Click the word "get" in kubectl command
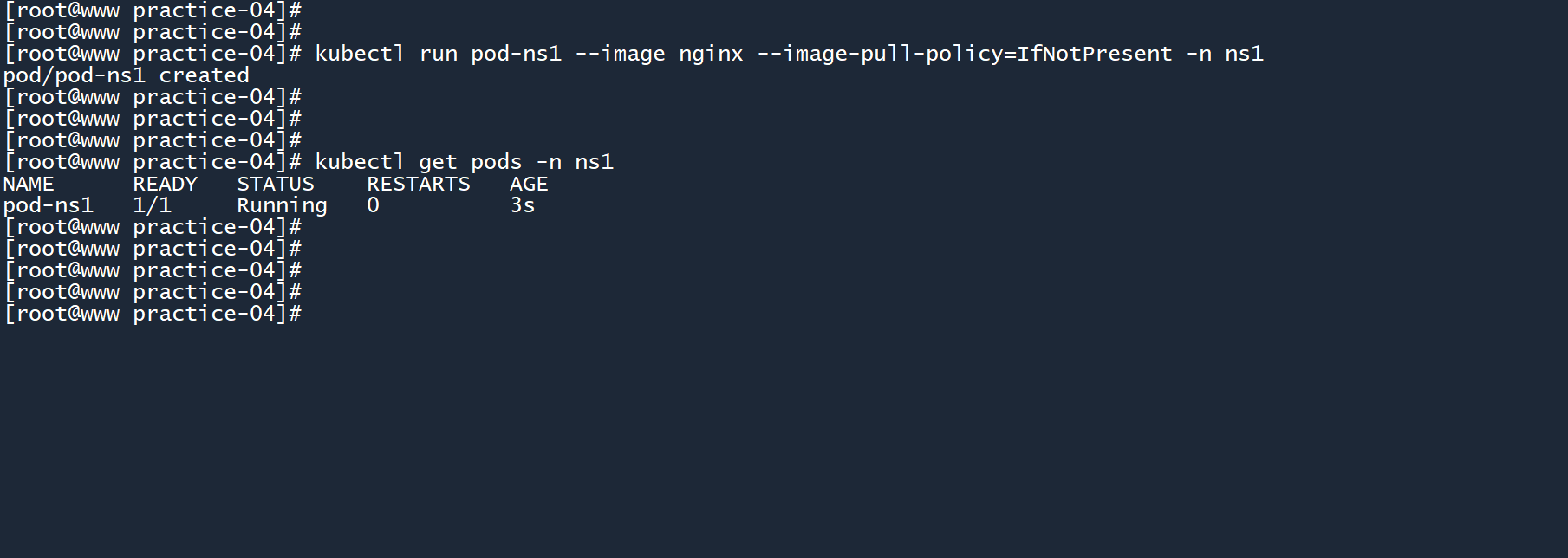Screen dimensions: 1568x558 click(x=438, y=162)
